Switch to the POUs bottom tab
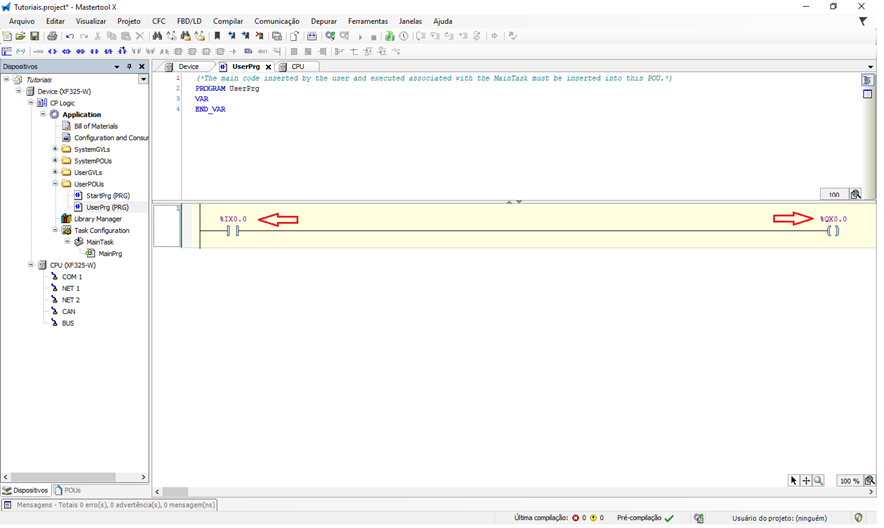 coord(69,491)
